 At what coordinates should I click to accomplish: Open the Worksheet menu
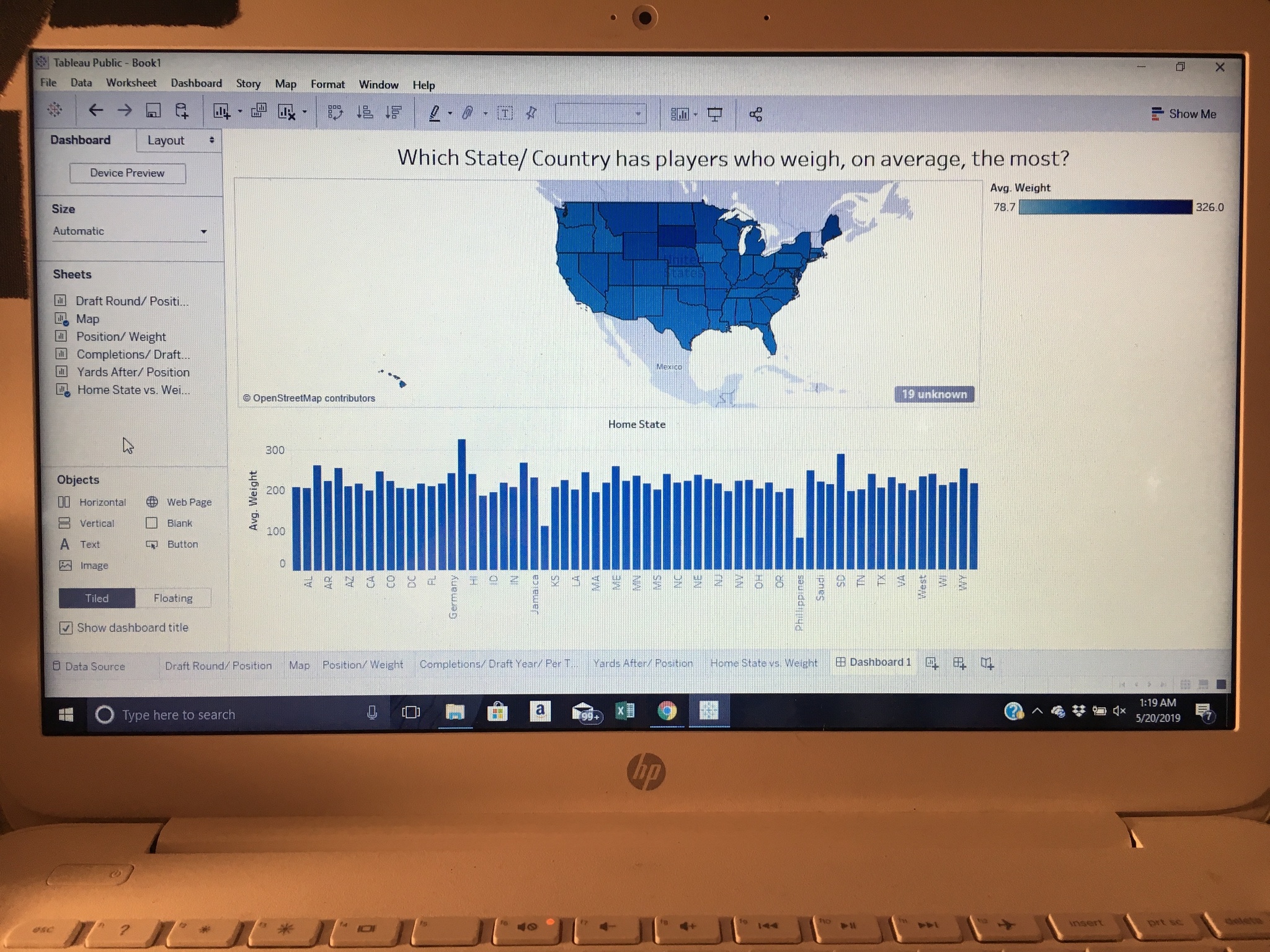point(131,83)
